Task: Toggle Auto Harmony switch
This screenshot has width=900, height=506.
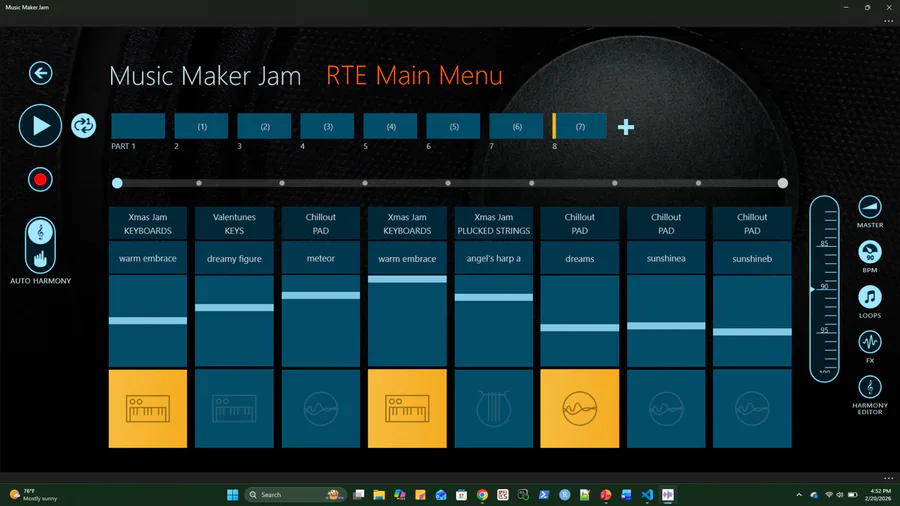Action: [40, 245]
